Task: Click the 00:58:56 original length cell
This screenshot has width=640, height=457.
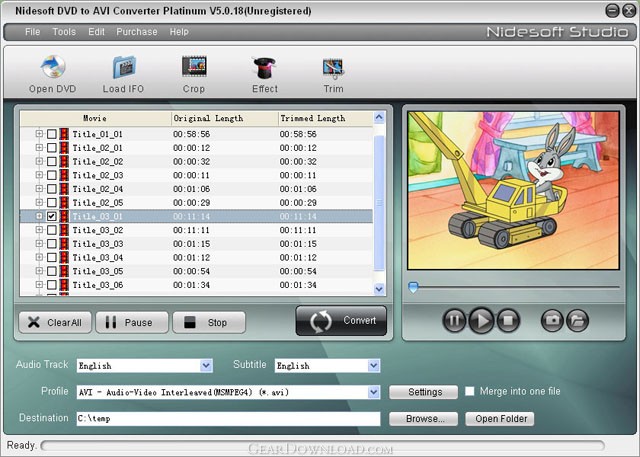Action: [x=191, y=134]
